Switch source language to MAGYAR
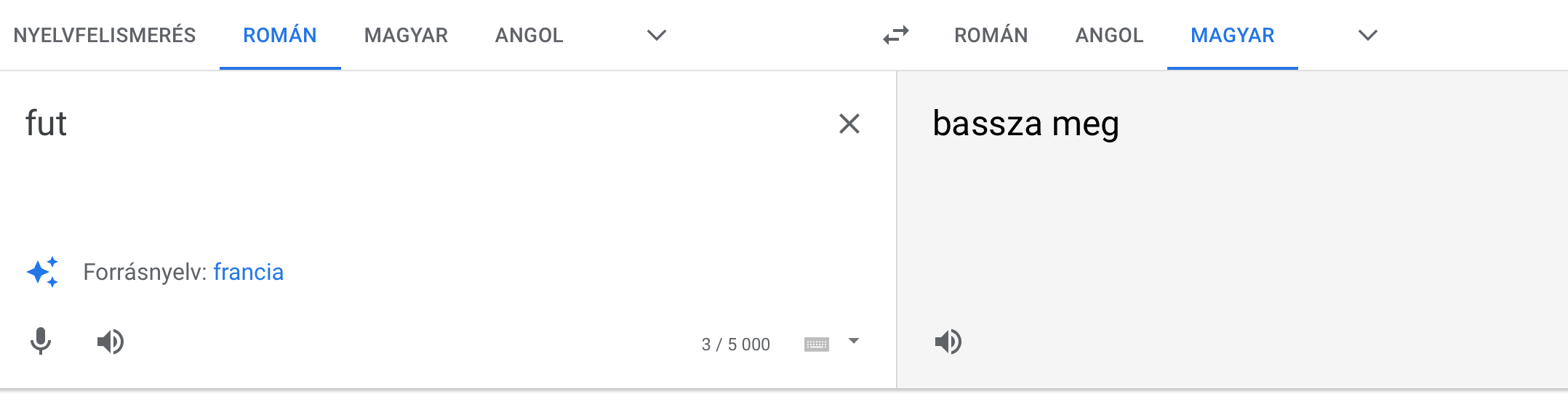This screenshot has height=410, width=1568. [x=406, y=35]
